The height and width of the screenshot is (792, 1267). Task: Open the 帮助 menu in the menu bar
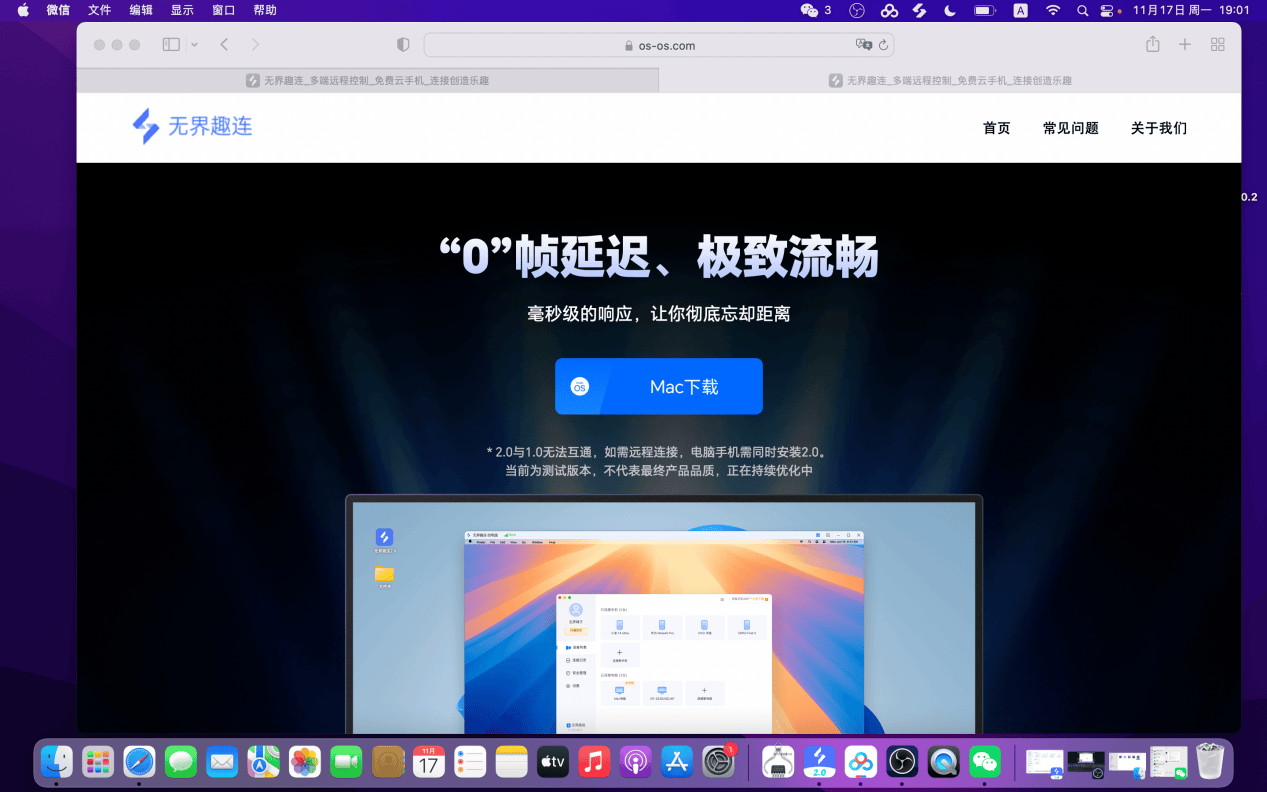coord(265,11)
